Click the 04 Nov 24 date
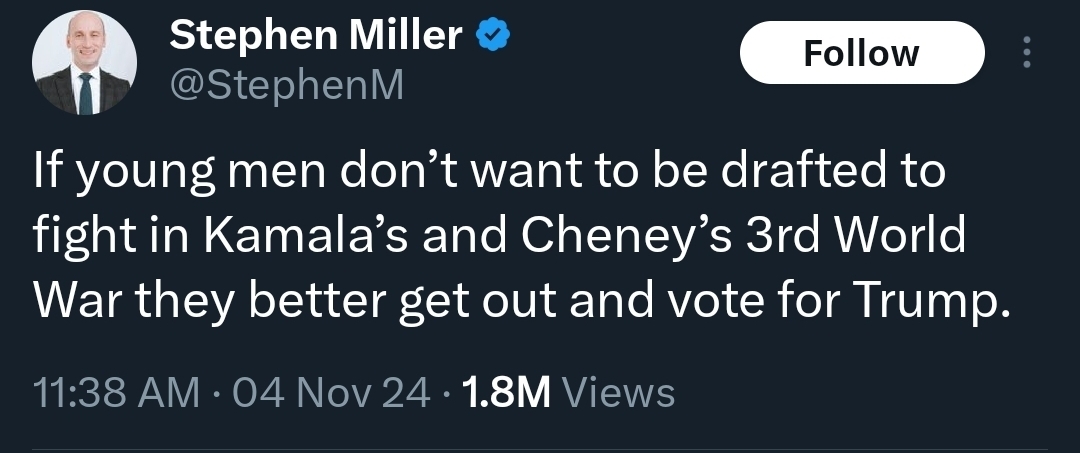Image resolution: width=1080 pixels, height=453 pixels. (330, 392)
